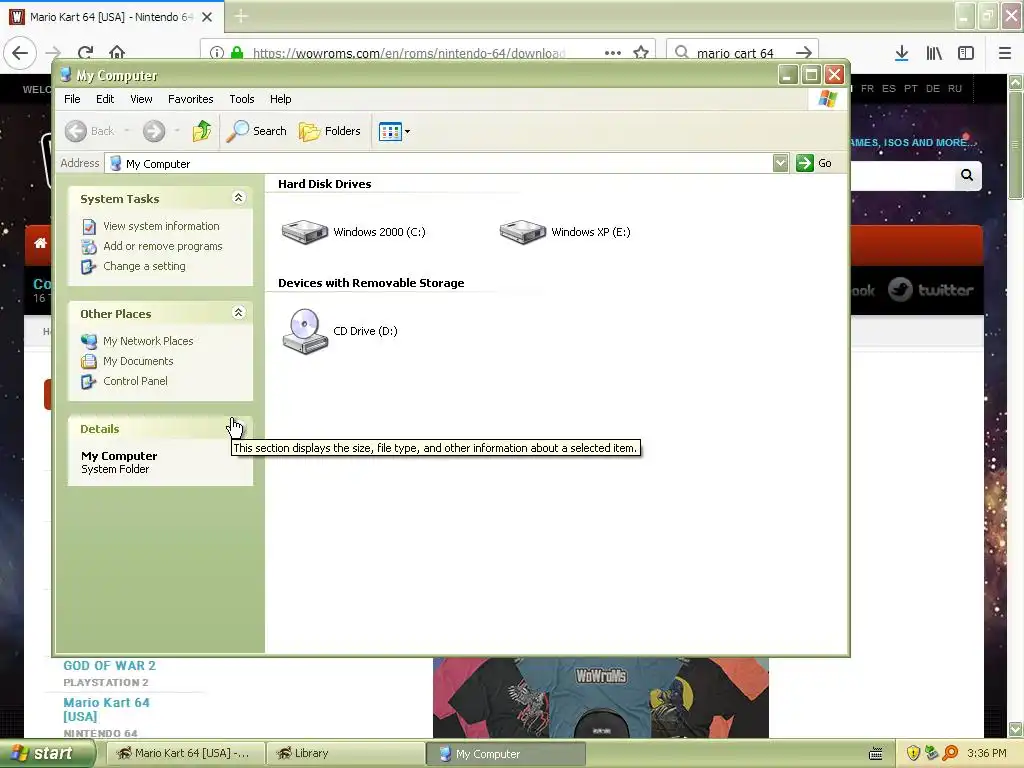Collapse the Details panel header
The width and height of the screenshot is (1024, 768).
pos(159,429)
